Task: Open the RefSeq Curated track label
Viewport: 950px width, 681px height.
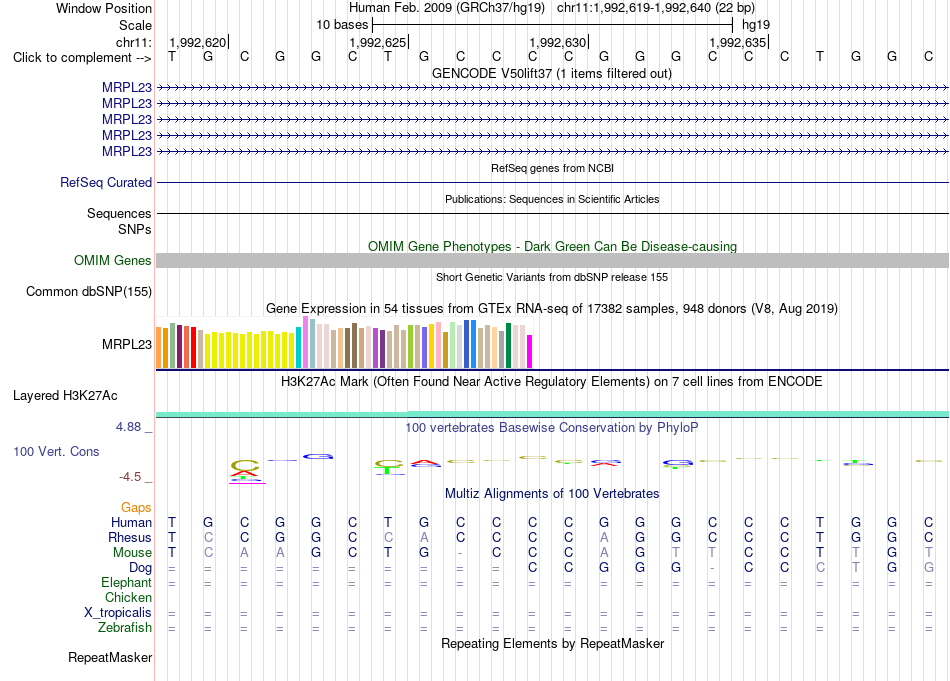Action: point(106,182)
